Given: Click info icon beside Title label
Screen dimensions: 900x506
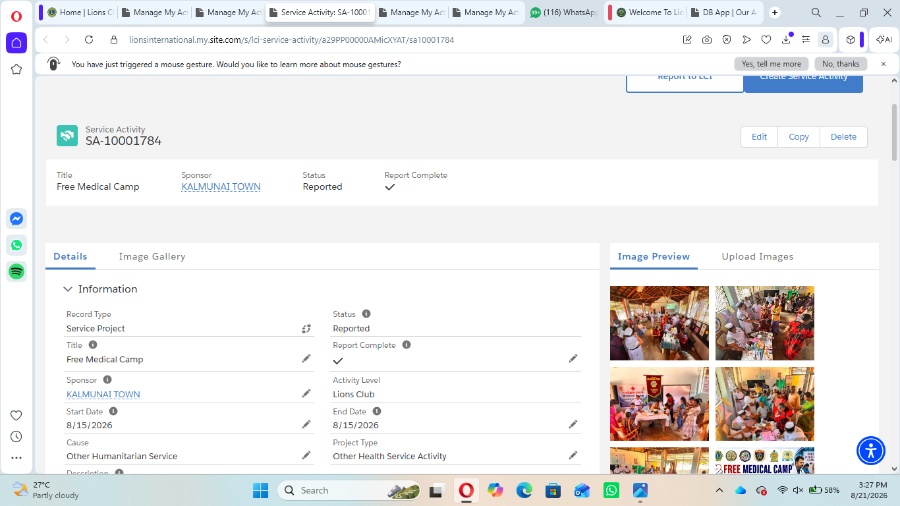Looking at the screenshot, I should coord(93,345).
